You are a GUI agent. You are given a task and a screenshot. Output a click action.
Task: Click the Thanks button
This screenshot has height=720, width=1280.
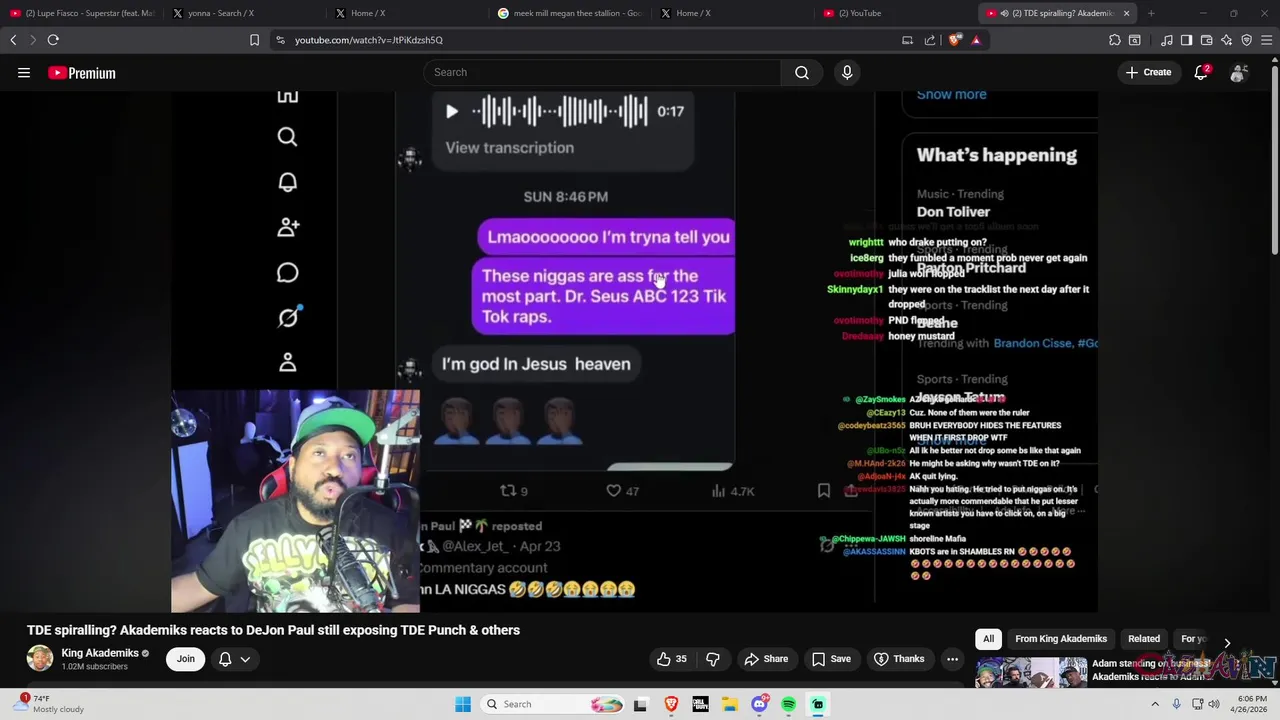[x=899, y=659]
